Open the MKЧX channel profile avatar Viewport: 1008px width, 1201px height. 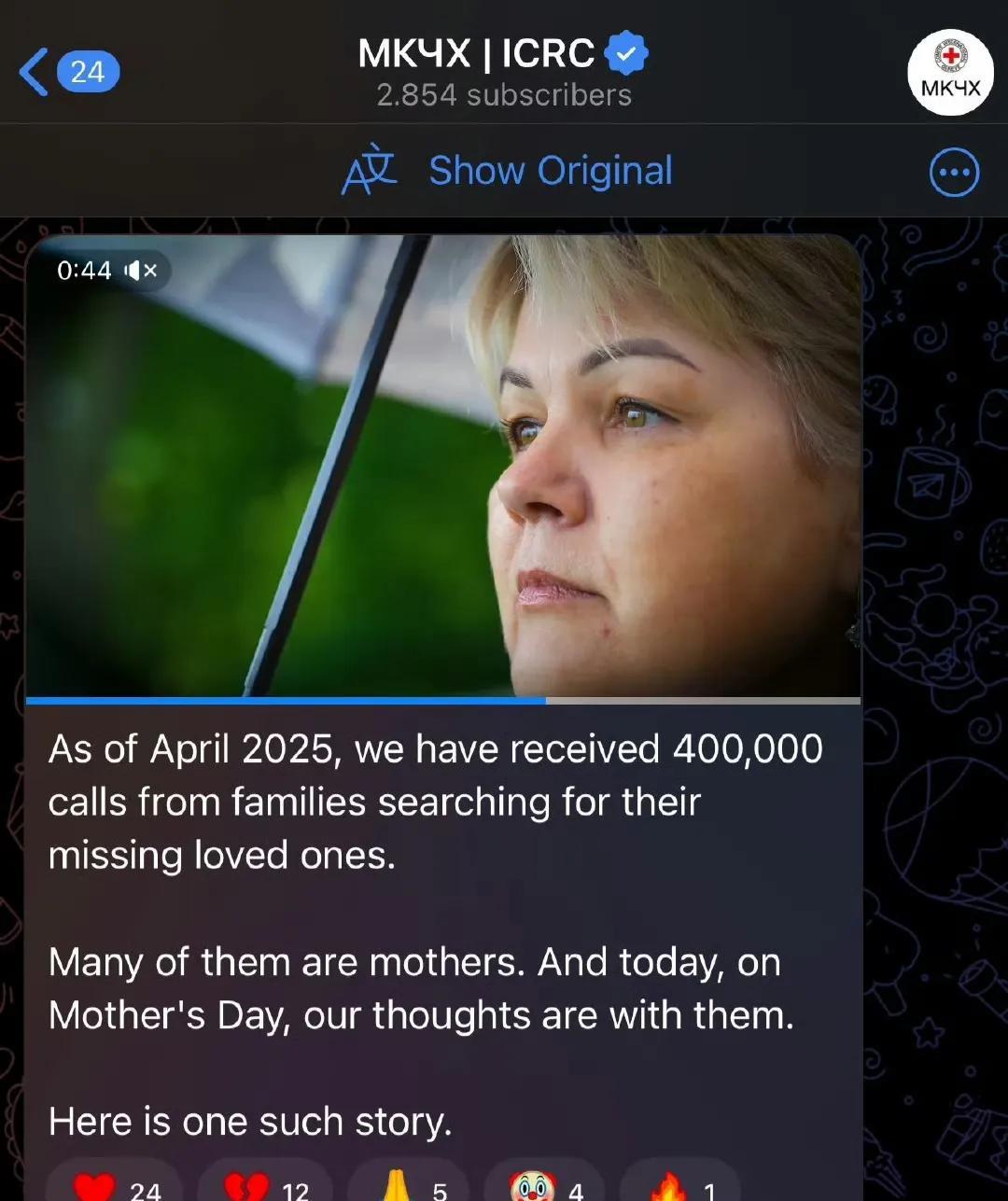pyautogui.click(x=950, y=73)
